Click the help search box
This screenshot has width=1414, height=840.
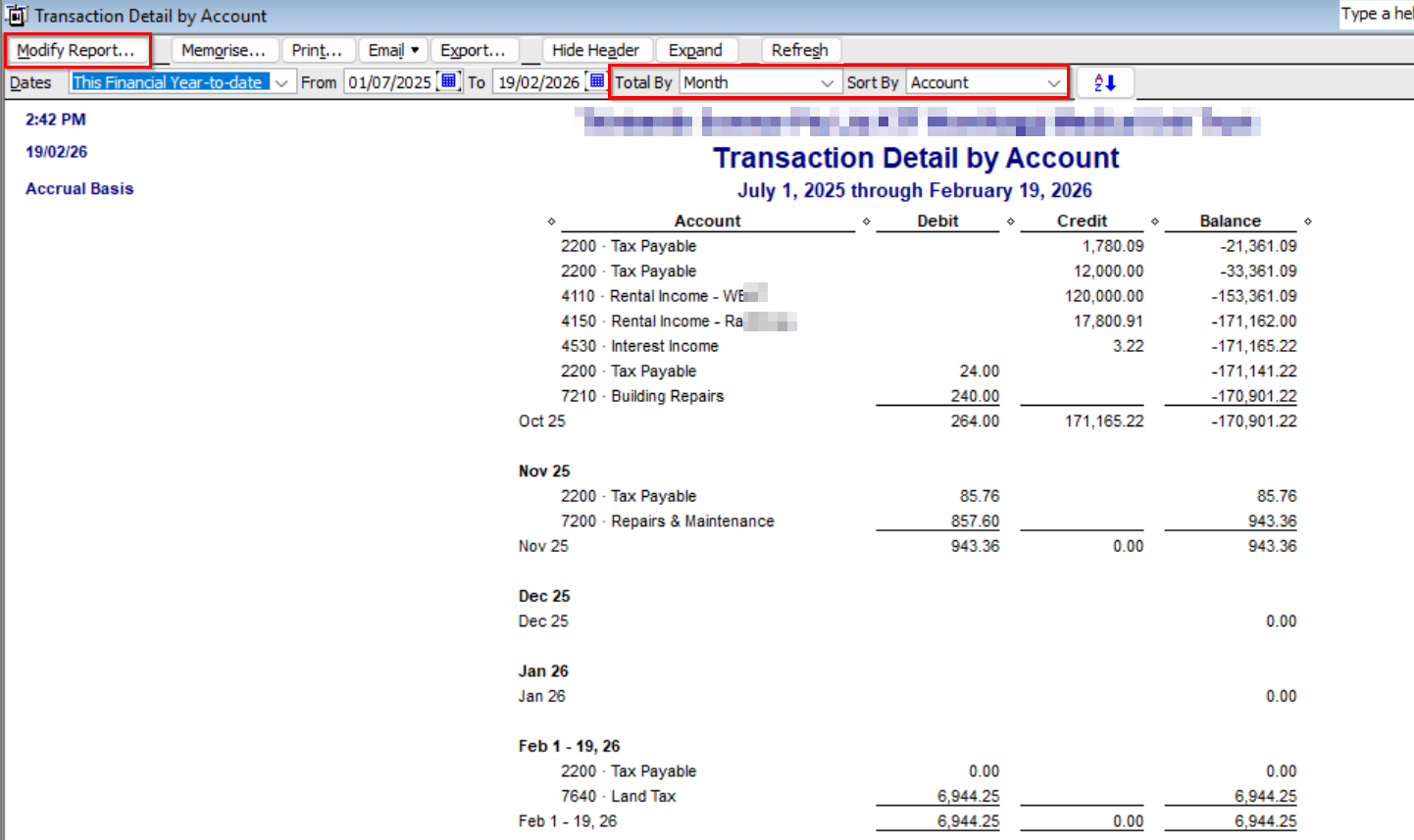point(1377,14)
